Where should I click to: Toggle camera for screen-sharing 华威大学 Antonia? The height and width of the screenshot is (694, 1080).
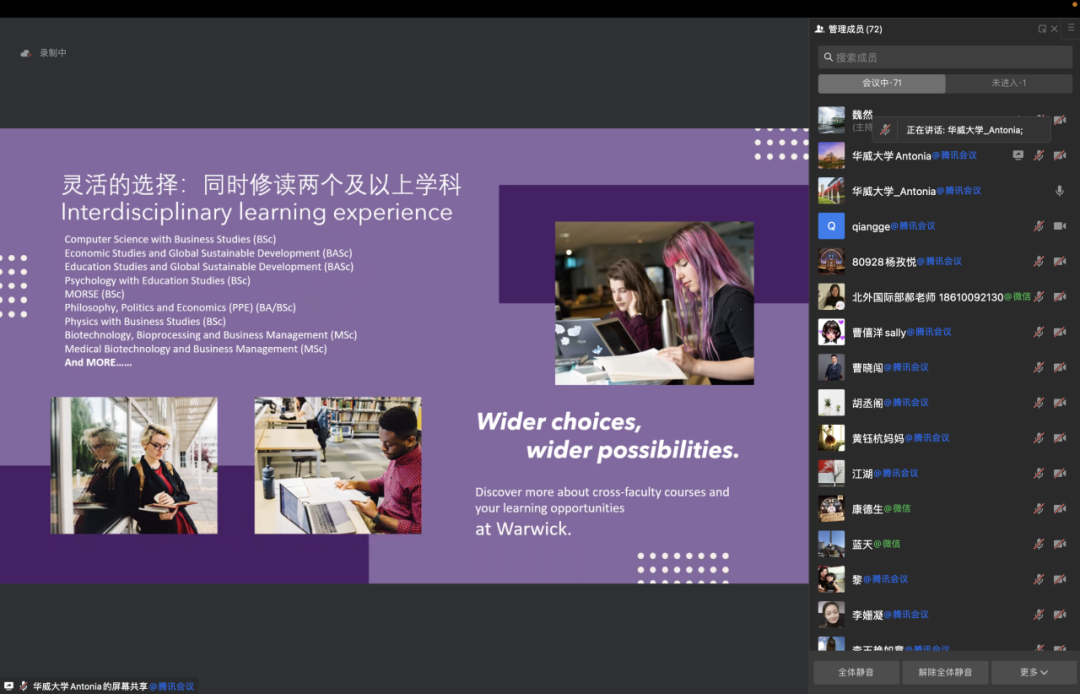click(x=1060, y=156)
